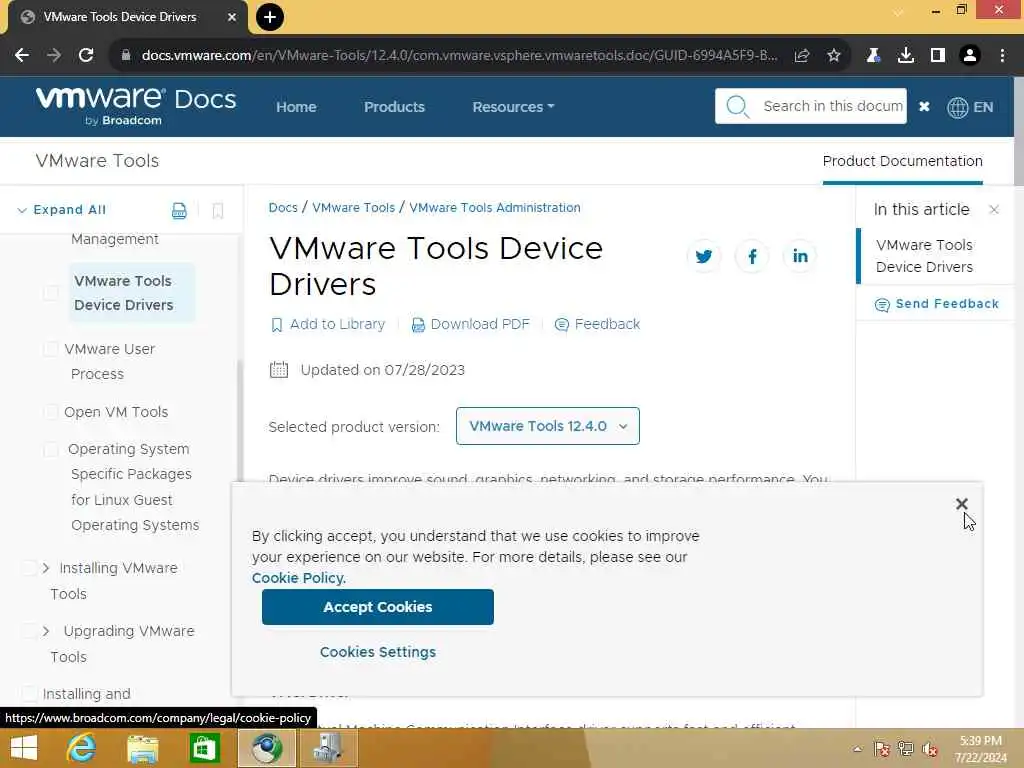The width and height of the screenshot is (1024, 768).
Task: Open the Open VM Tools topic
Action: [116, 412]
